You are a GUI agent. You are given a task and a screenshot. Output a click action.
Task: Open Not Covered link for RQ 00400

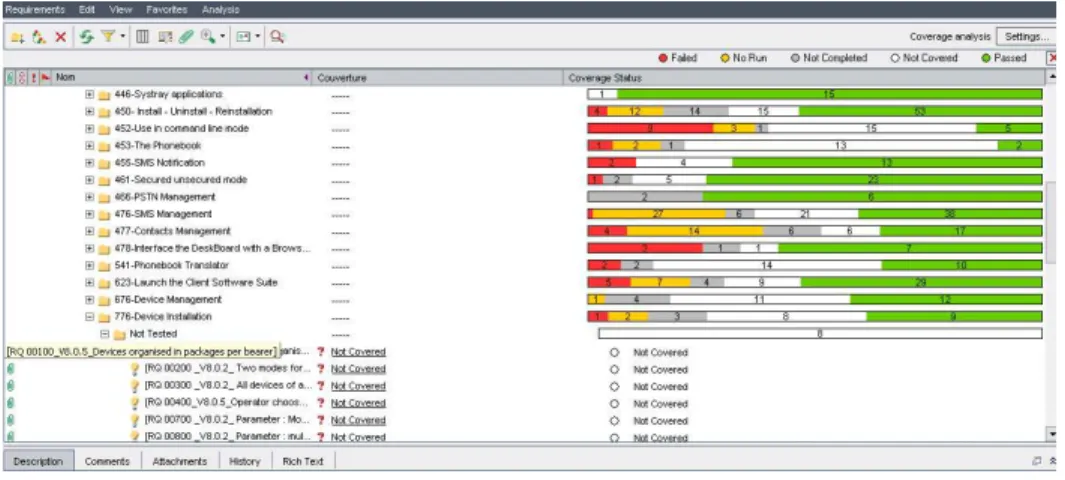[x=358, y=403]
